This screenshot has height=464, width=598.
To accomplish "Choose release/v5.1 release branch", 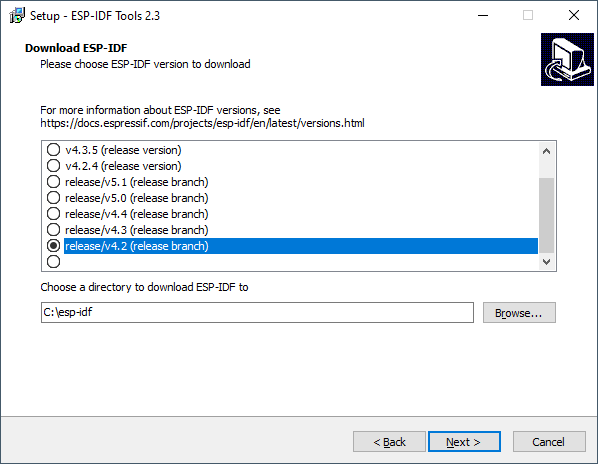I will (127, 182).
